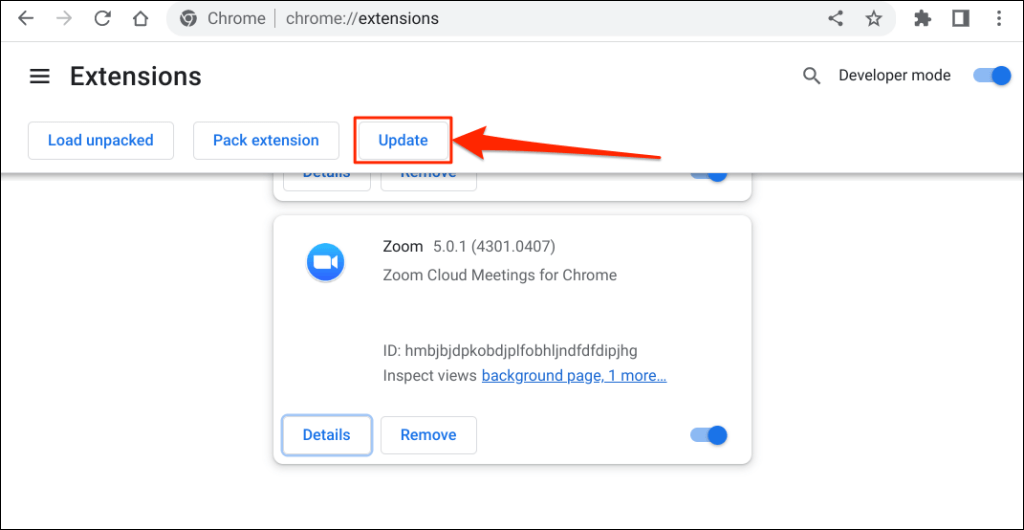Click the Extensions page title

pos(136,76)
